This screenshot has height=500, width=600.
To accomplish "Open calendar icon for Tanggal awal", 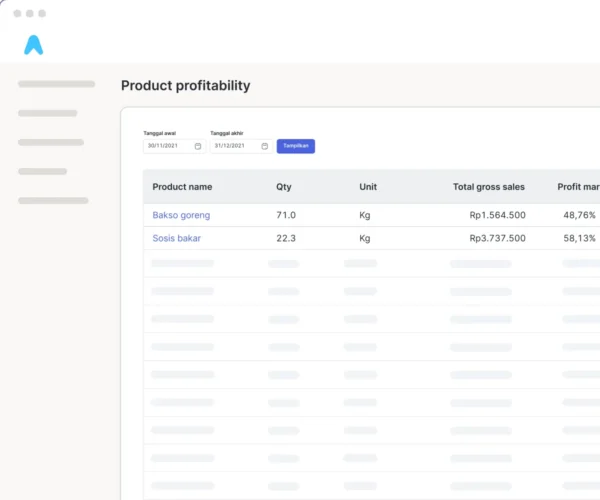I will tap(198, 146).
